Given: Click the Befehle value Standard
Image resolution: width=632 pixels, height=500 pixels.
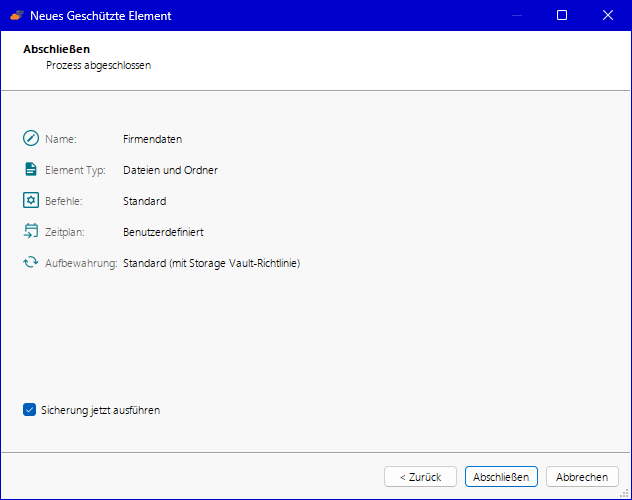Looking at the screenshot, I should coord(144,201).
